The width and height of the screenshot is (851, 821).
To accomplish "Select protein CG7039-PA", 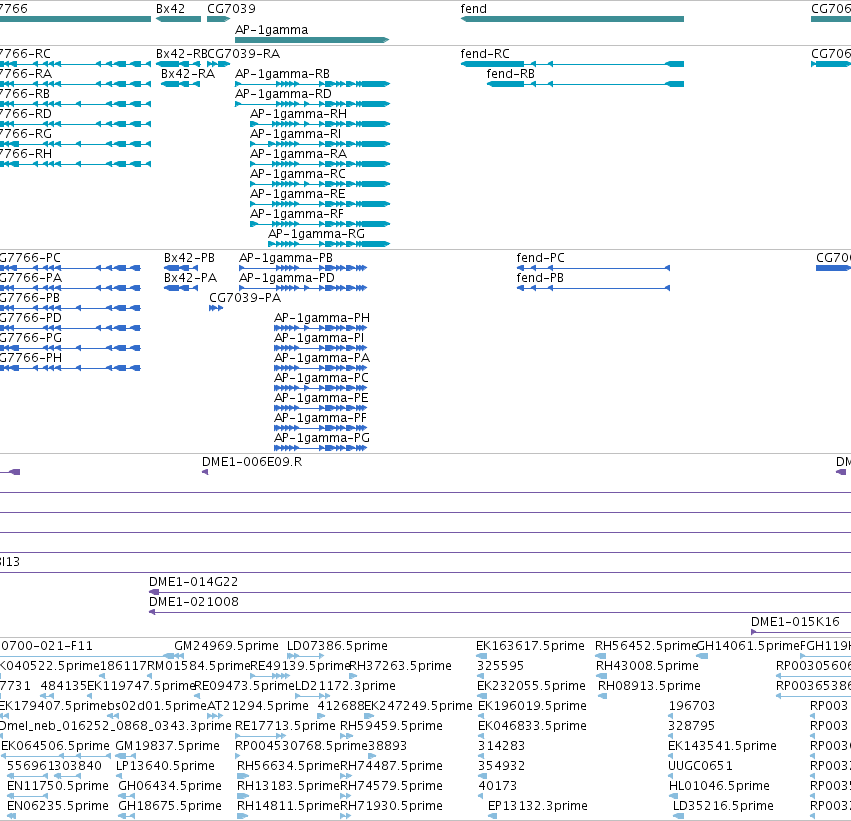I will [x=245, y=298].
